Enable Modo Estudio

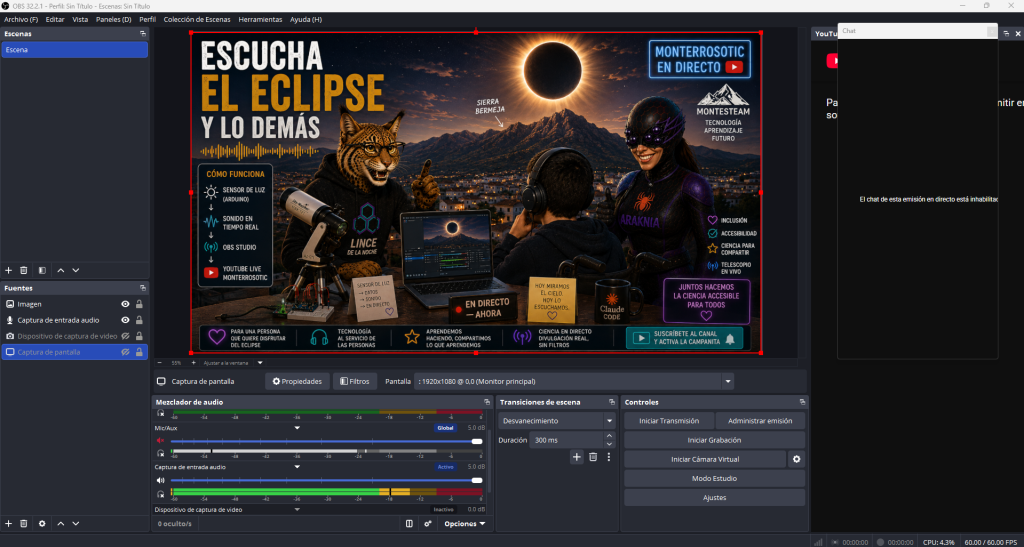[x=714, y=478]
